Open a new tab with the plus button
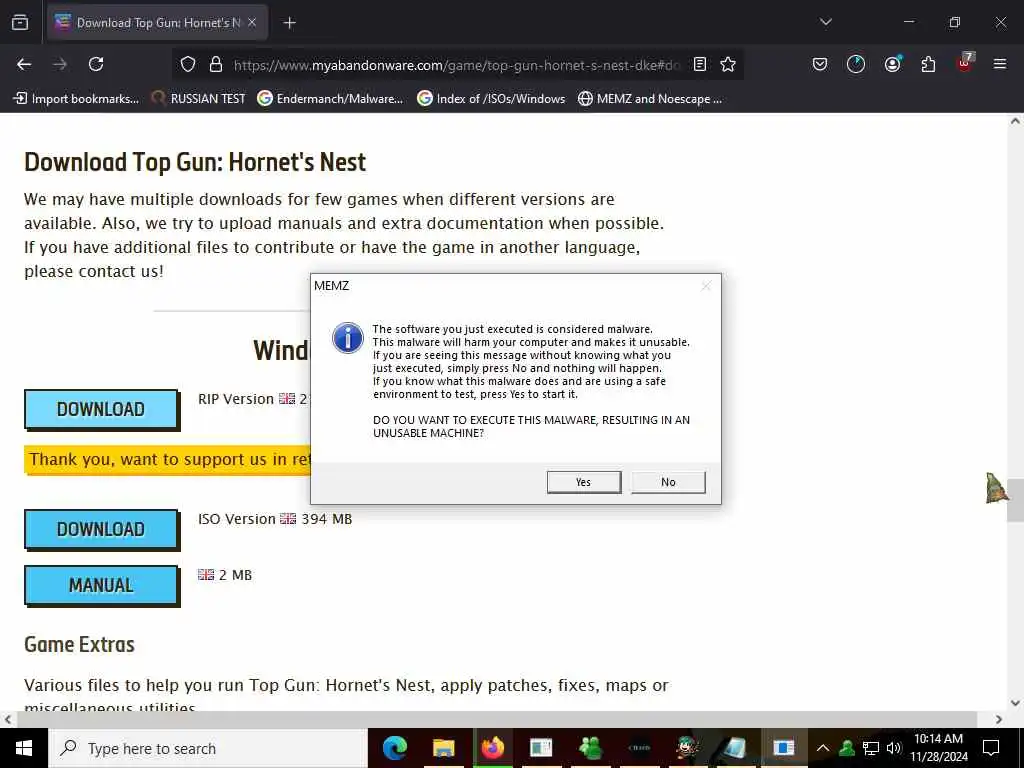The image size is (1024, 768). coord(289,23)
